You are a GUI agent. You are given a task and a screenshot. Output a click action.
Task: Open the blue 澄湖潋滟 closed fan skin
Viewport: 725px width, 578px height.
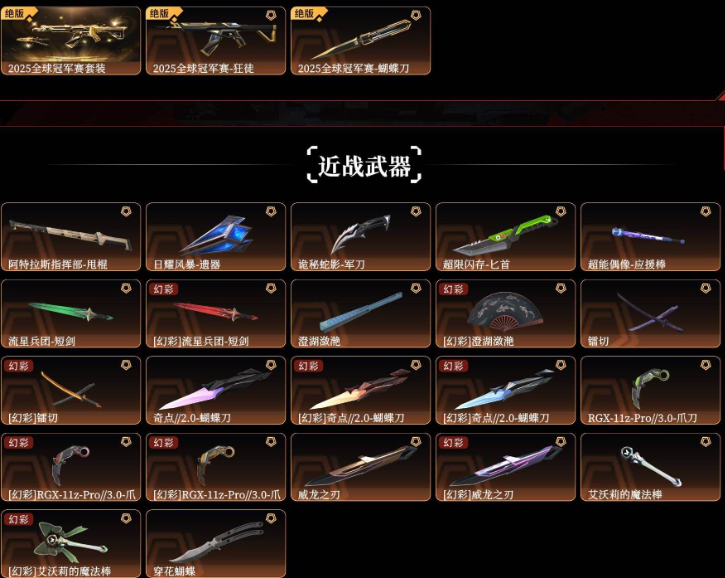click(x=361, y=313)
